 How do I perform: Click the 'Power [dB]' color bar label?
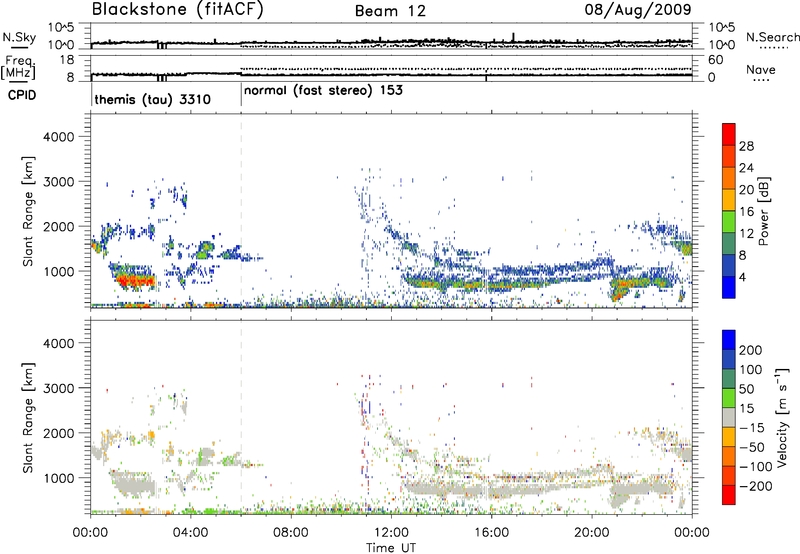coord(763,211)
